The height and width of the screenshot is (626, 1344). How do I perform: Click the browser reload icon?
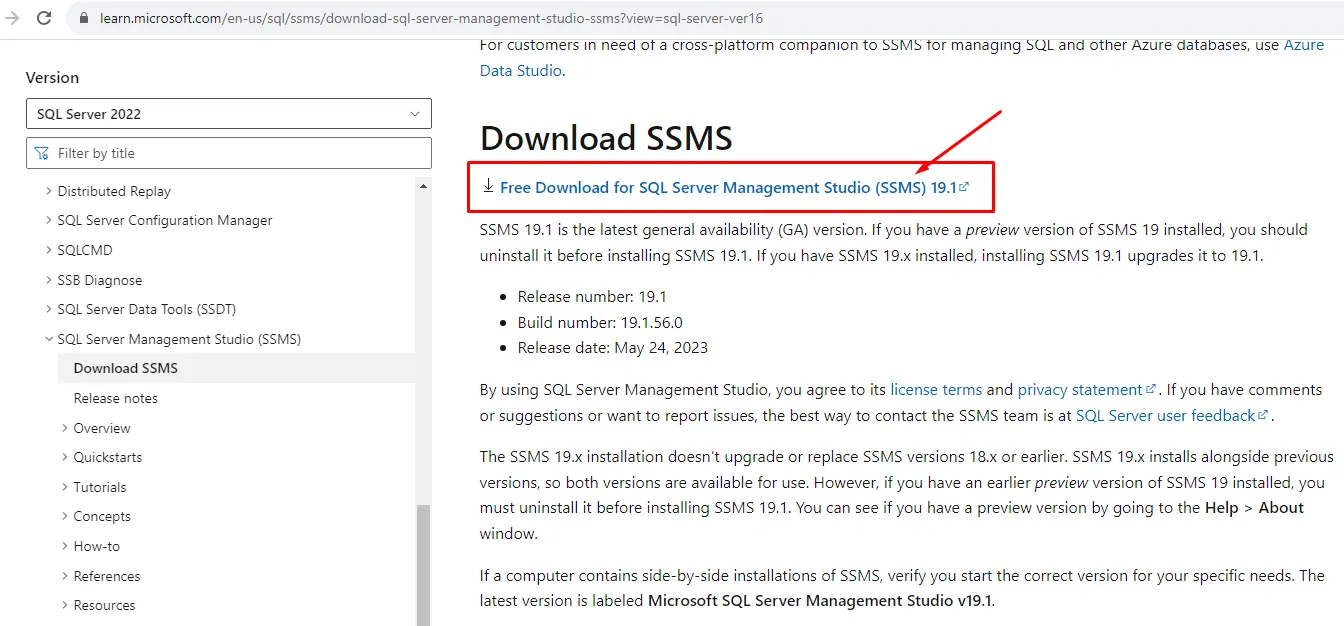(44, 18)
